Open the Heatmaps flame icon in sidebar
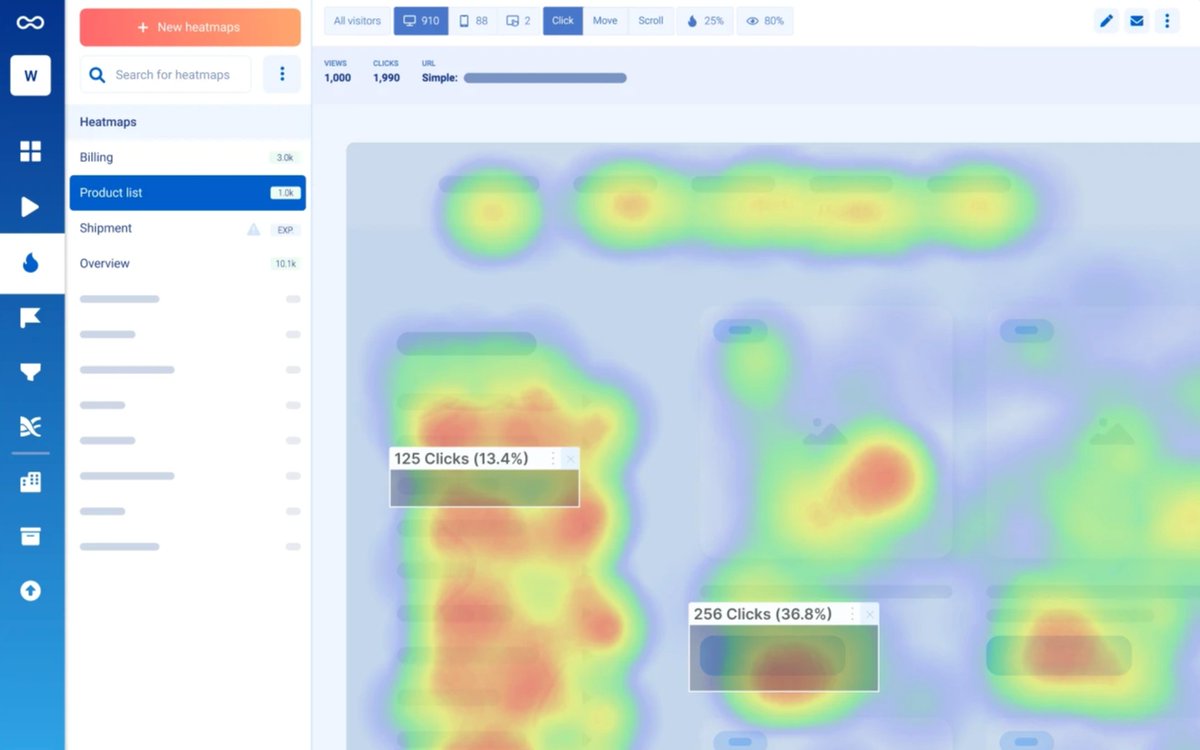 click(31, 263)
